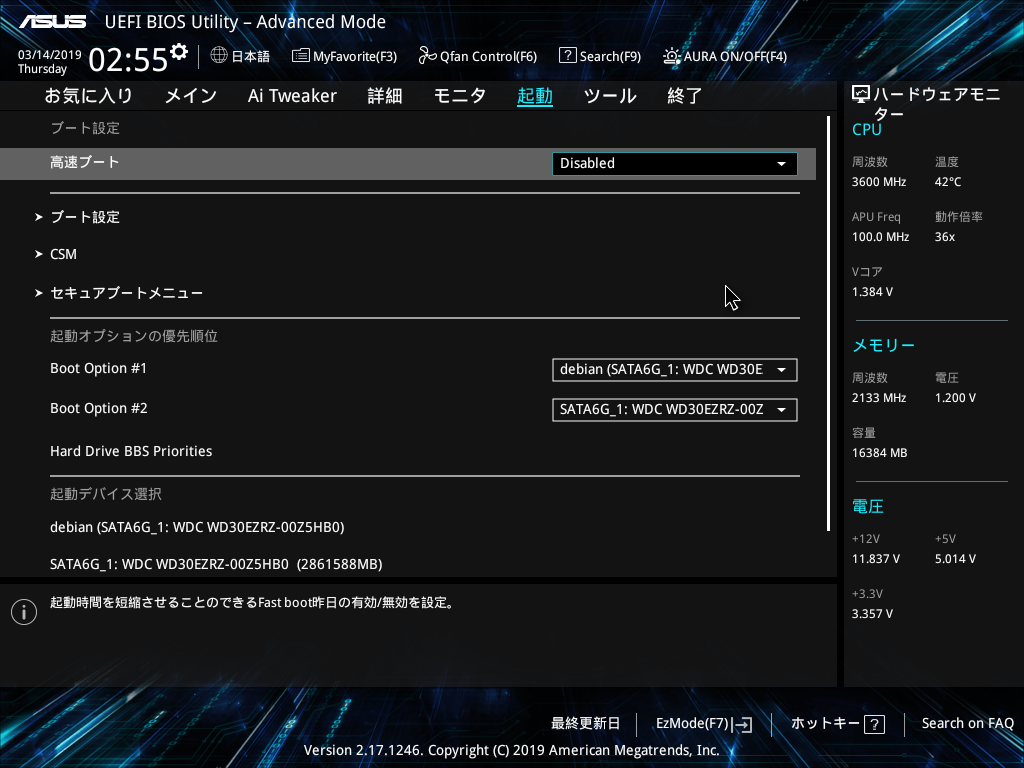Screen dimensions: 1024x768
Task: Click the 日本語 language button
Action: tap(251, 56)
